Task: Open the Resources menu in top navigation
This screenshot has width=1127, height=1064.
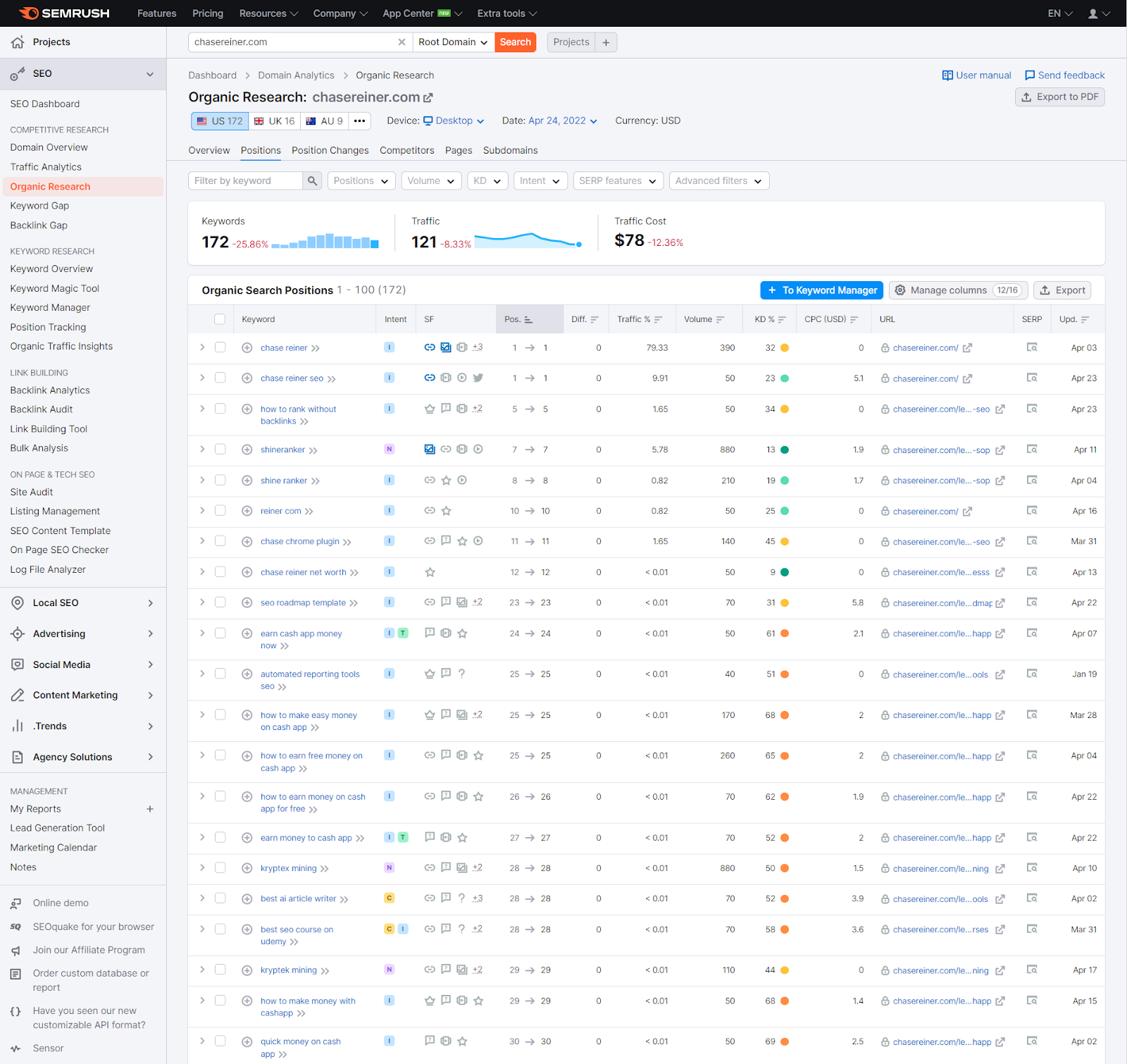Action: tap(268, 13)
